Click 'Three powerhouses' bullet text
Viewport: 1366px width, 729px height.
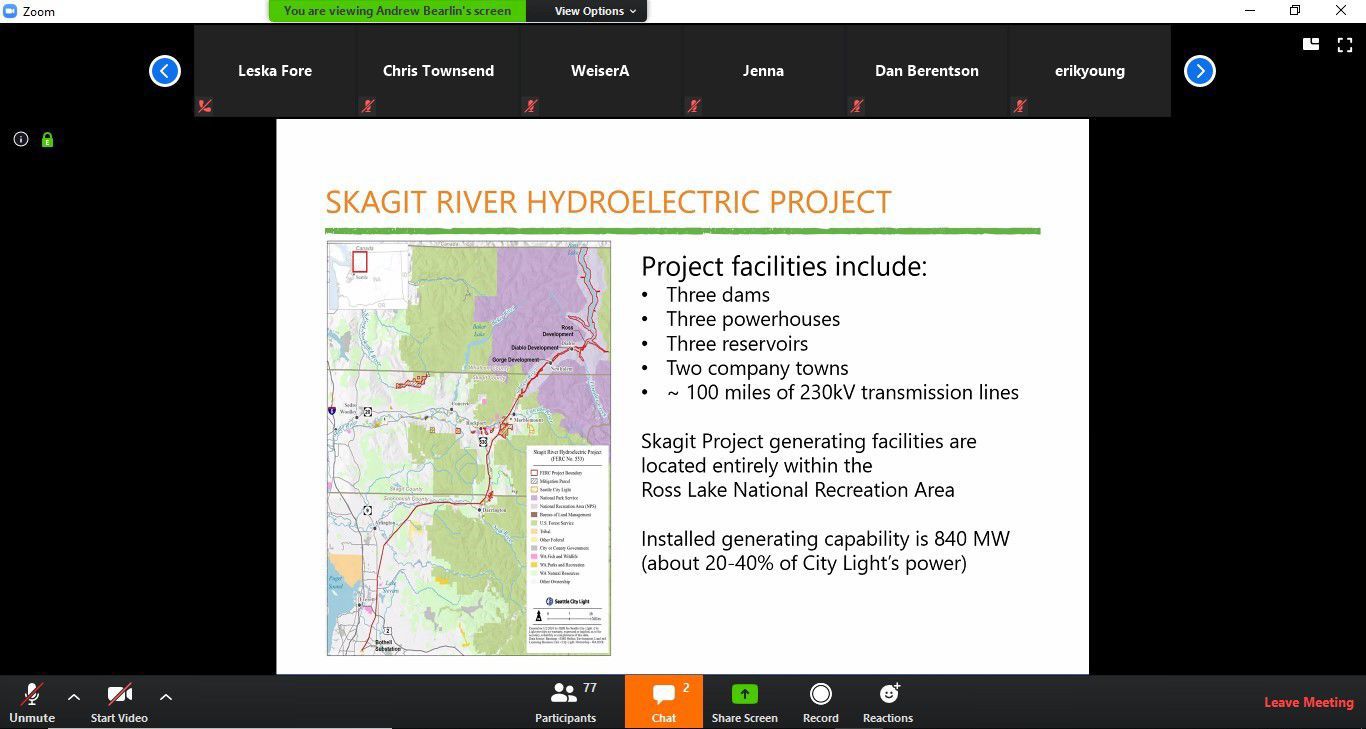coord(753,319)
